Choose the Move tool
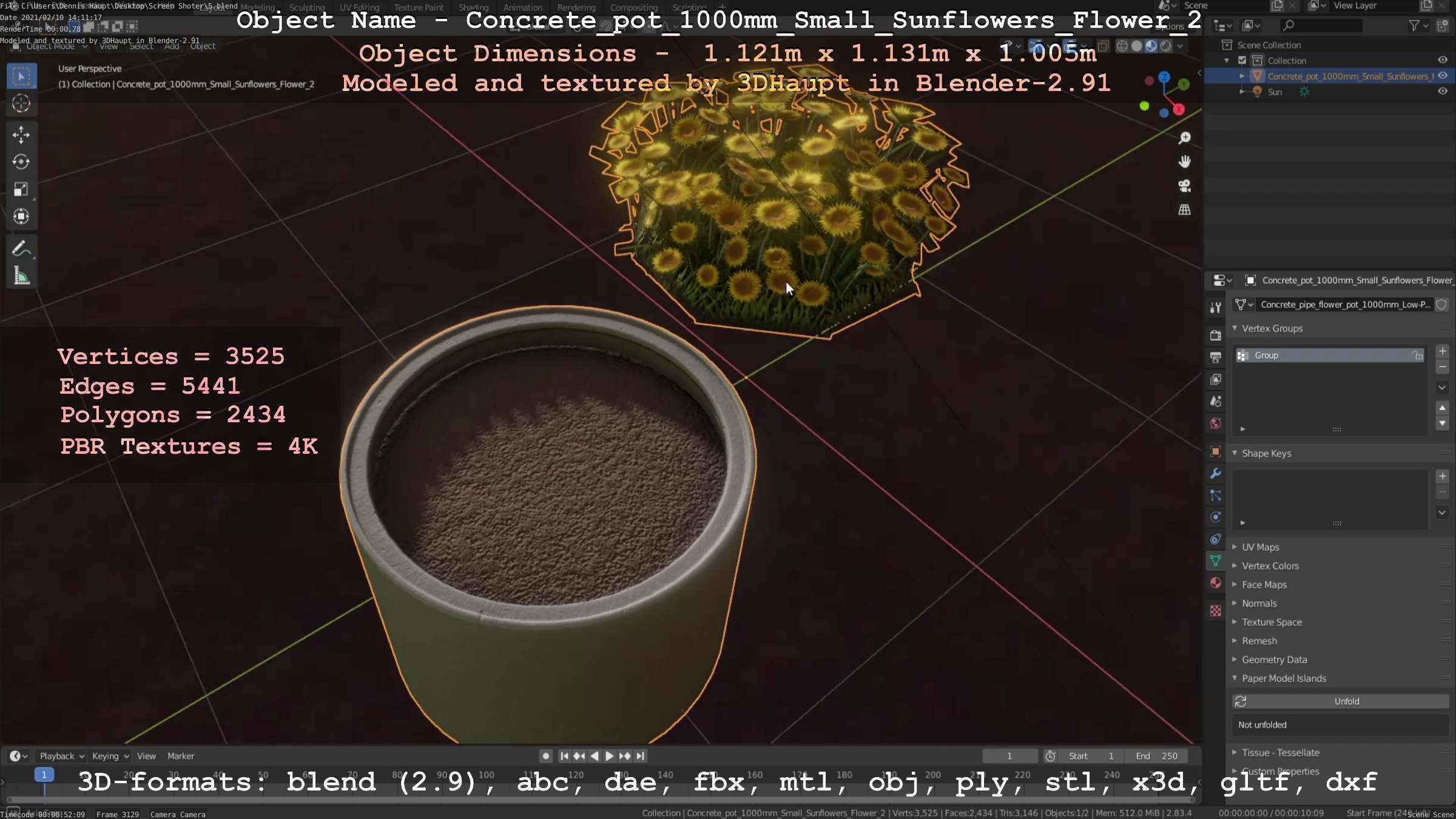The image size is (1456, 819). [x=21, y=135]
